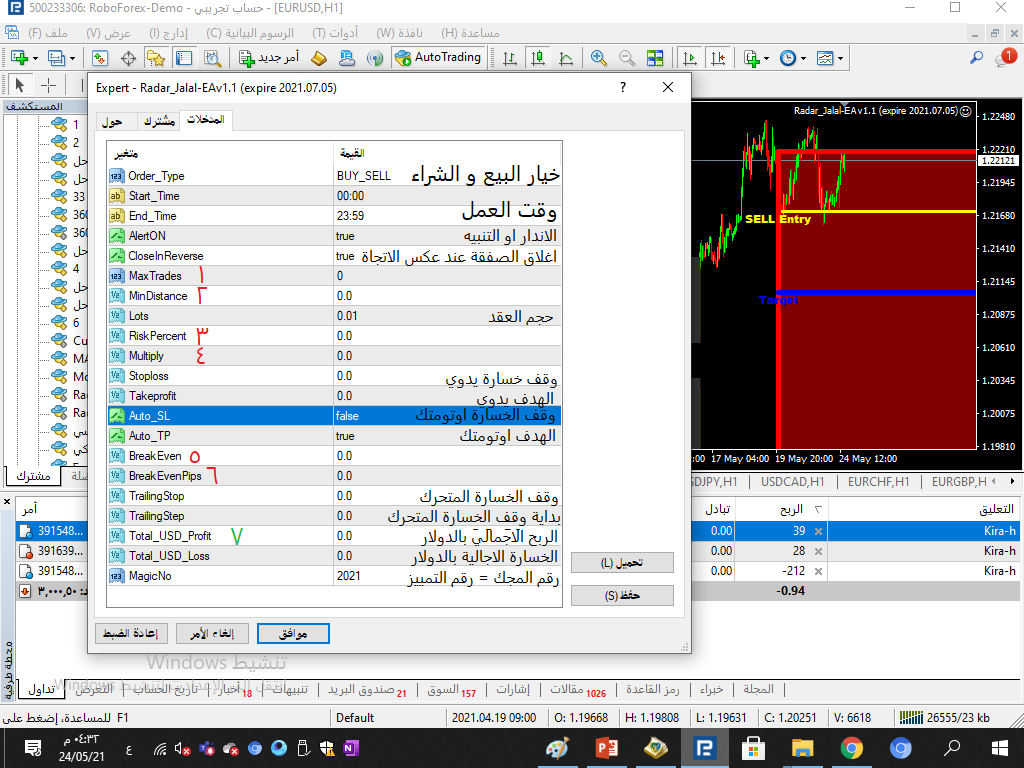The height and width of the screenshot is (768, 1024).
Task: Click the Zoom Out chart icon
Action: pos(624,58)
